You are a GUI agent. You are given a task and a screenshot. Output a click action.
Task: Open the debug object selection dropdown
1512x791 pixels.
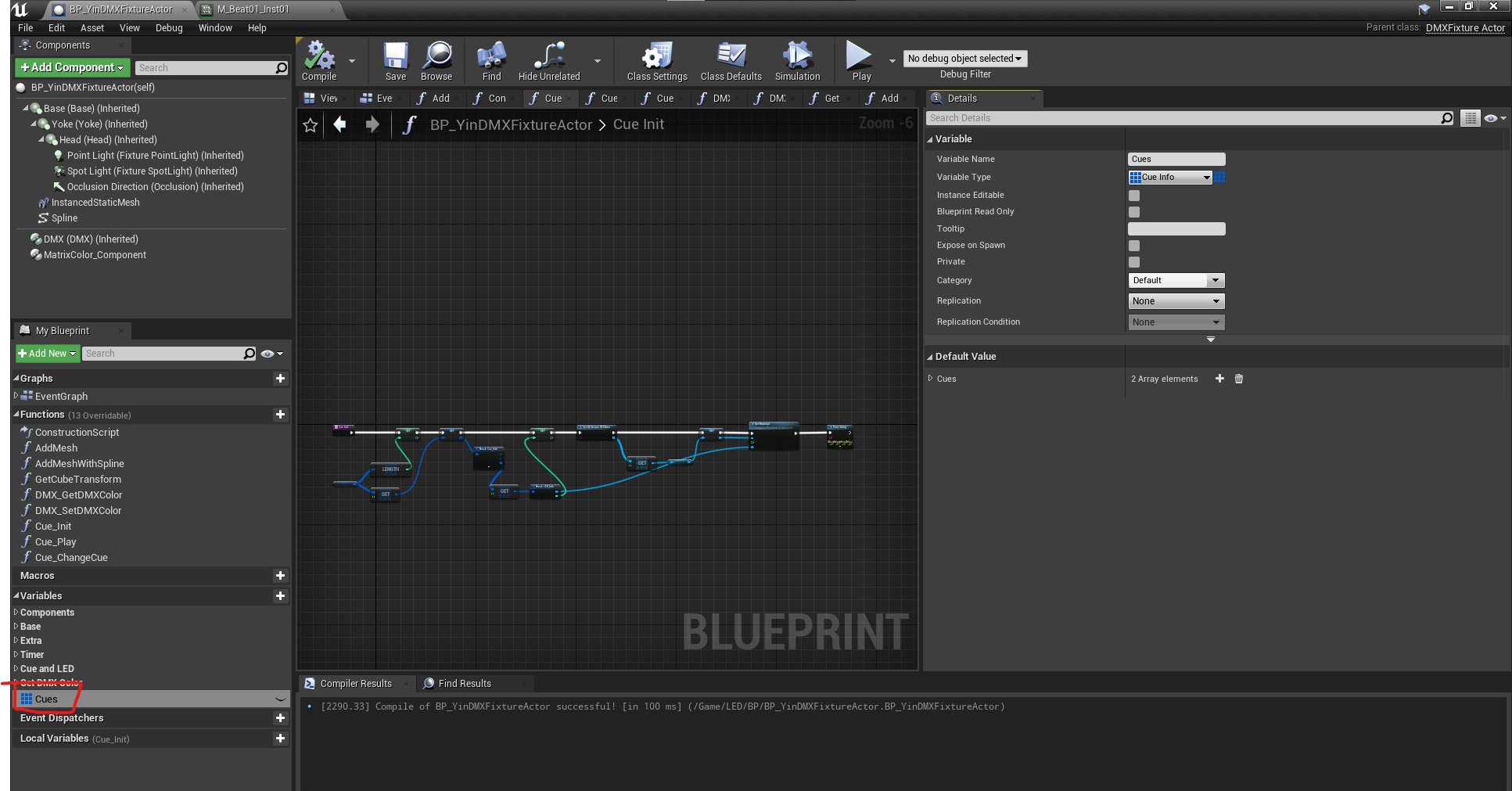coord(965,59)
